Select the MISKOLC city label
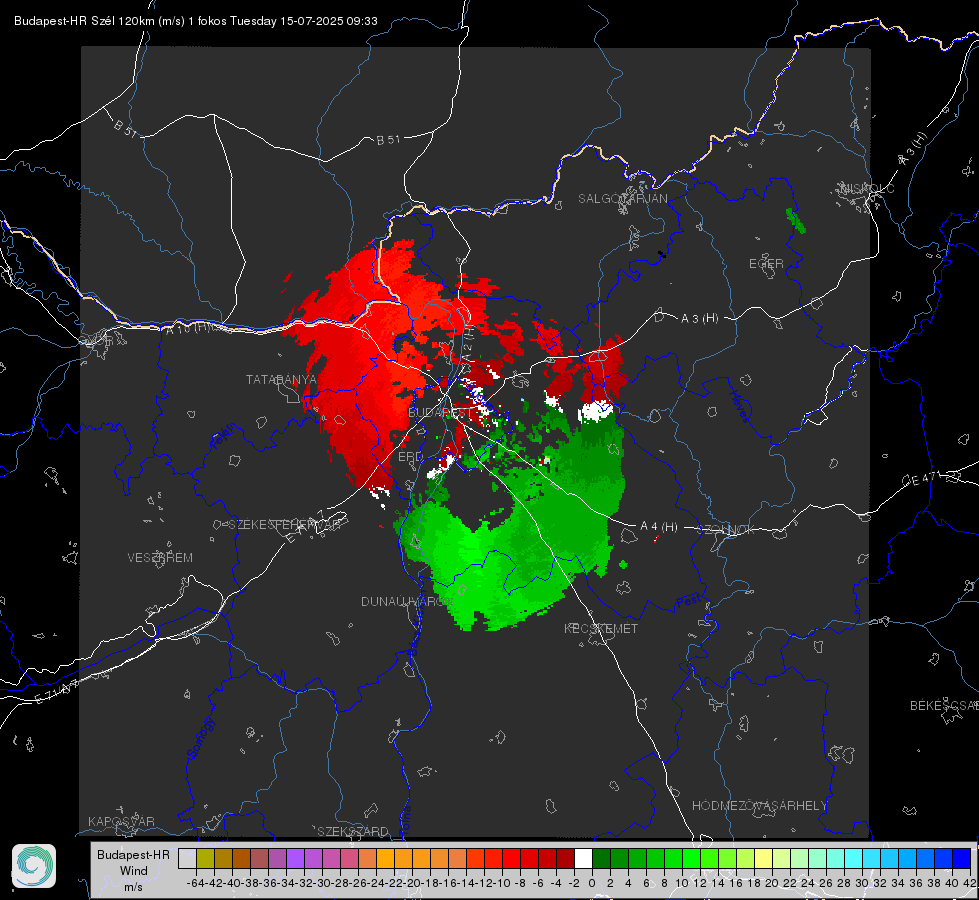 tap(868, 188)
